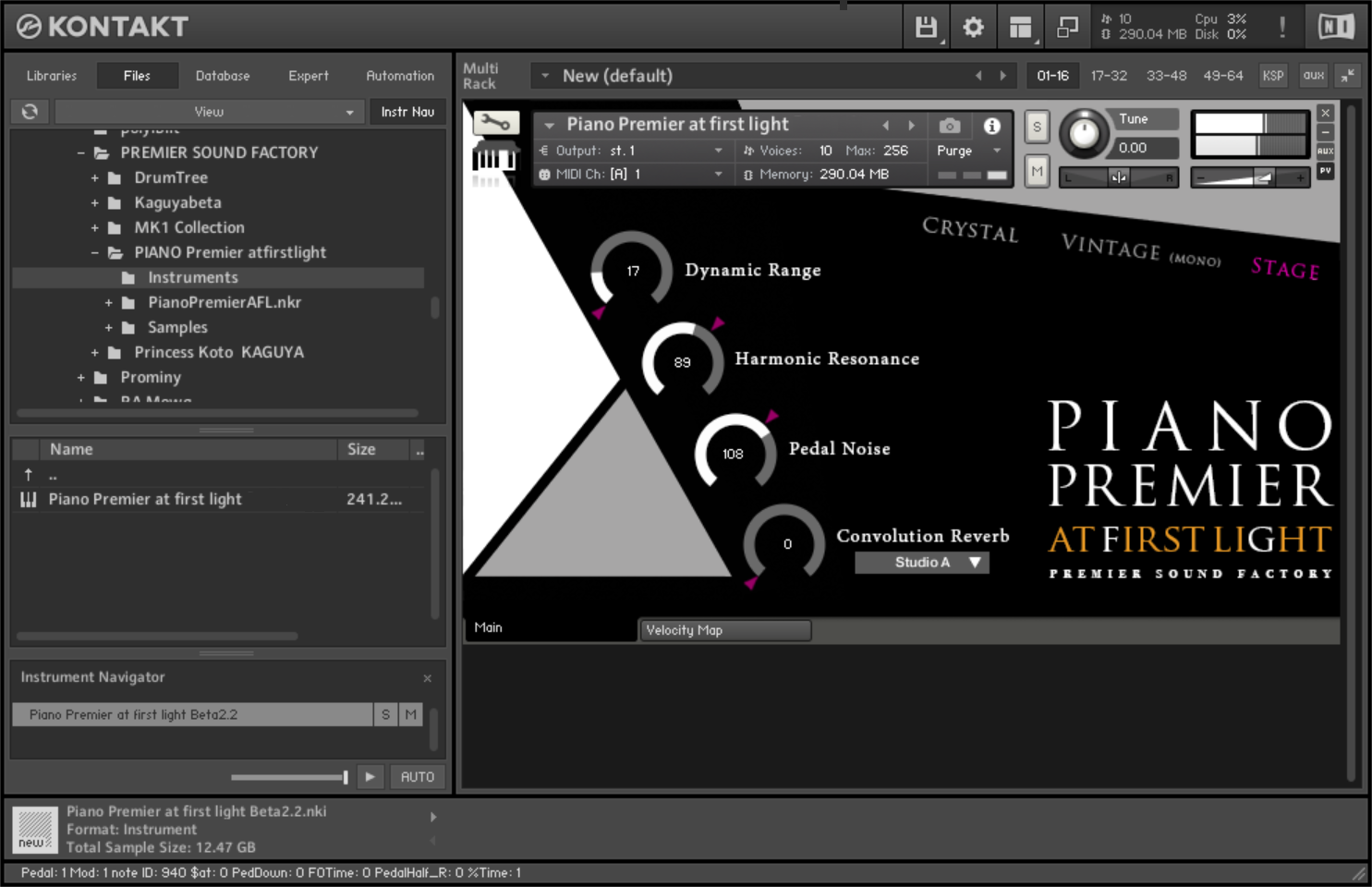Click the Harmonic Resonance knob
This screenshot has width=1372, height=887.
pos(683,361)
